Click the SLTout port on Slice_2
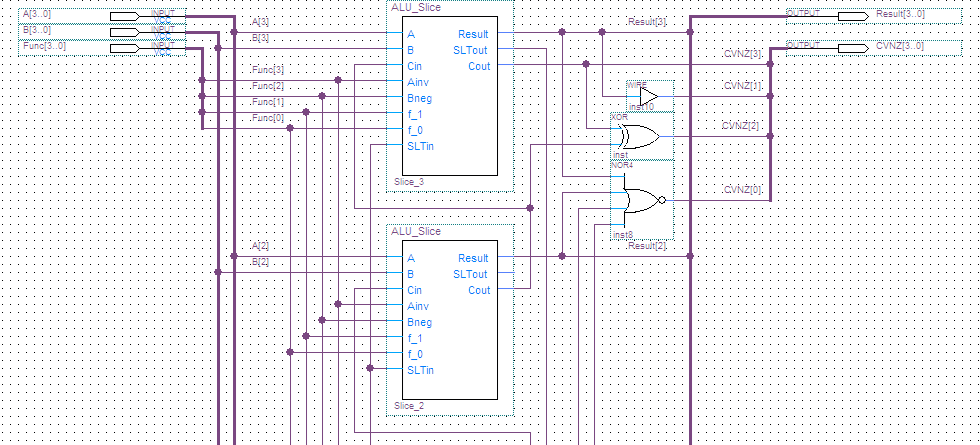 coord(471,274)
